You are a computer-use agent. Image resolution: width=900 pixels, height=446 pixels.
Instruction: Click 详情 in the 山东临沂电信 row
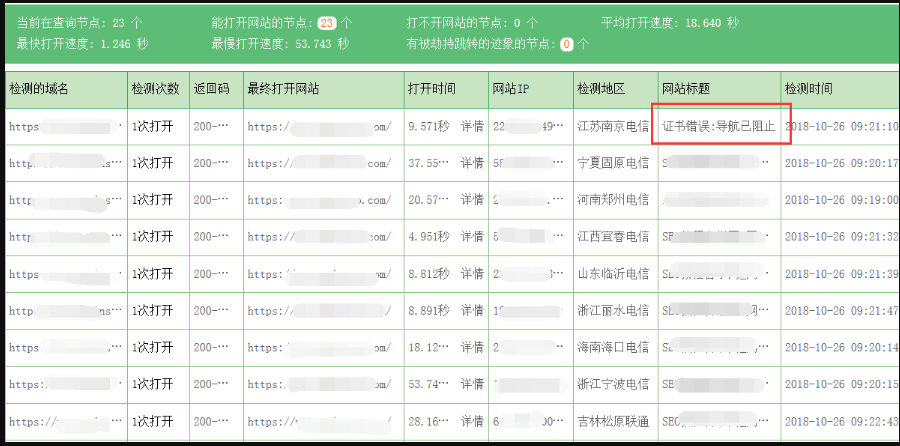[x=471, y=274]
